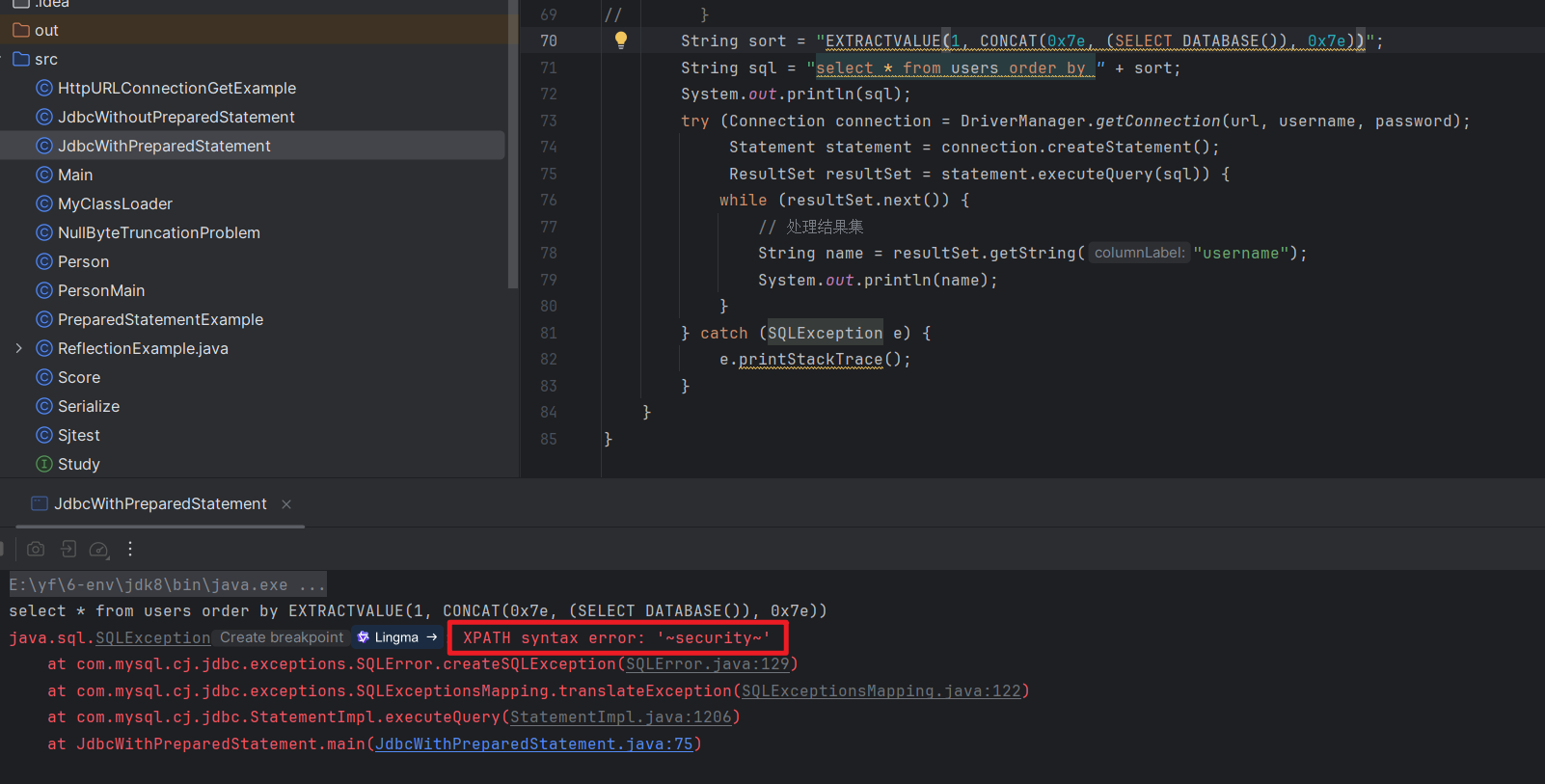Click the interface icon next to Study
The width and height of the screenshot is (1545, 784).
pos(43,464)
